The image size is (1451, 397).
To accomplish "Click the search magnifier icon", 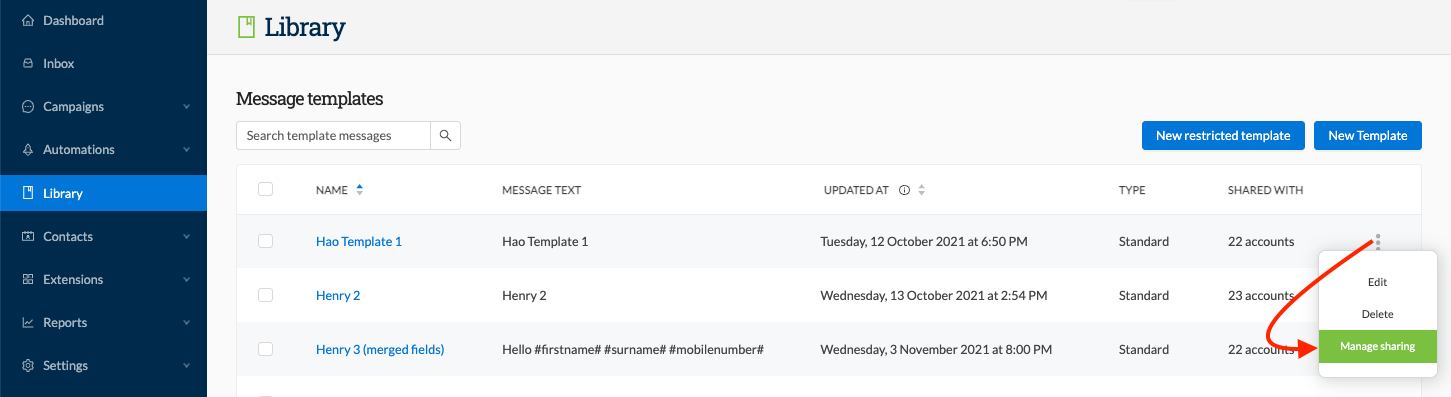I will click(x=445, y=136).
